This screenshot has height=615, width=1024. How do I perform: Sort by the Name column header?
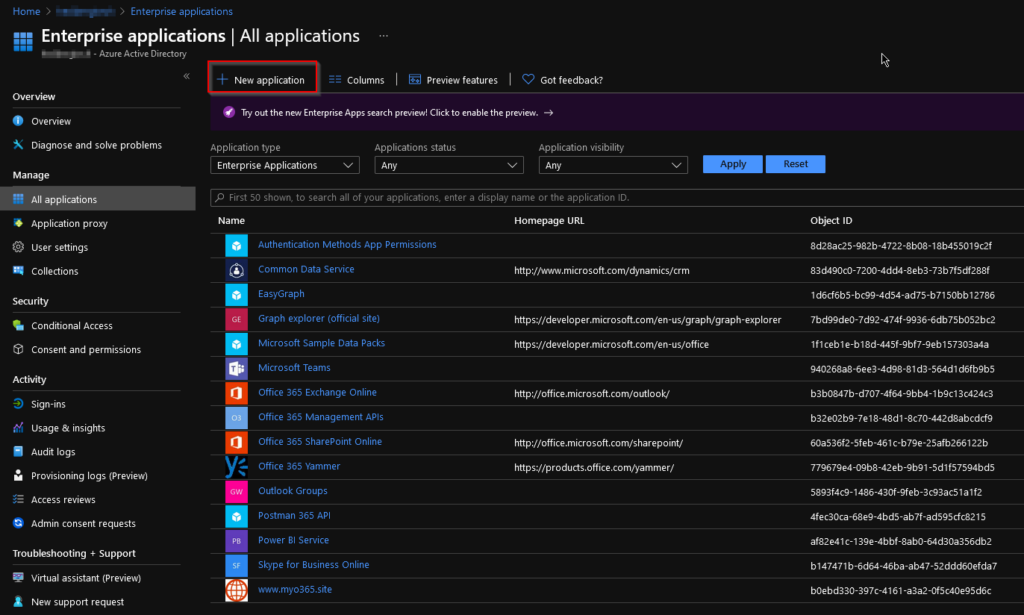(231, 221)
